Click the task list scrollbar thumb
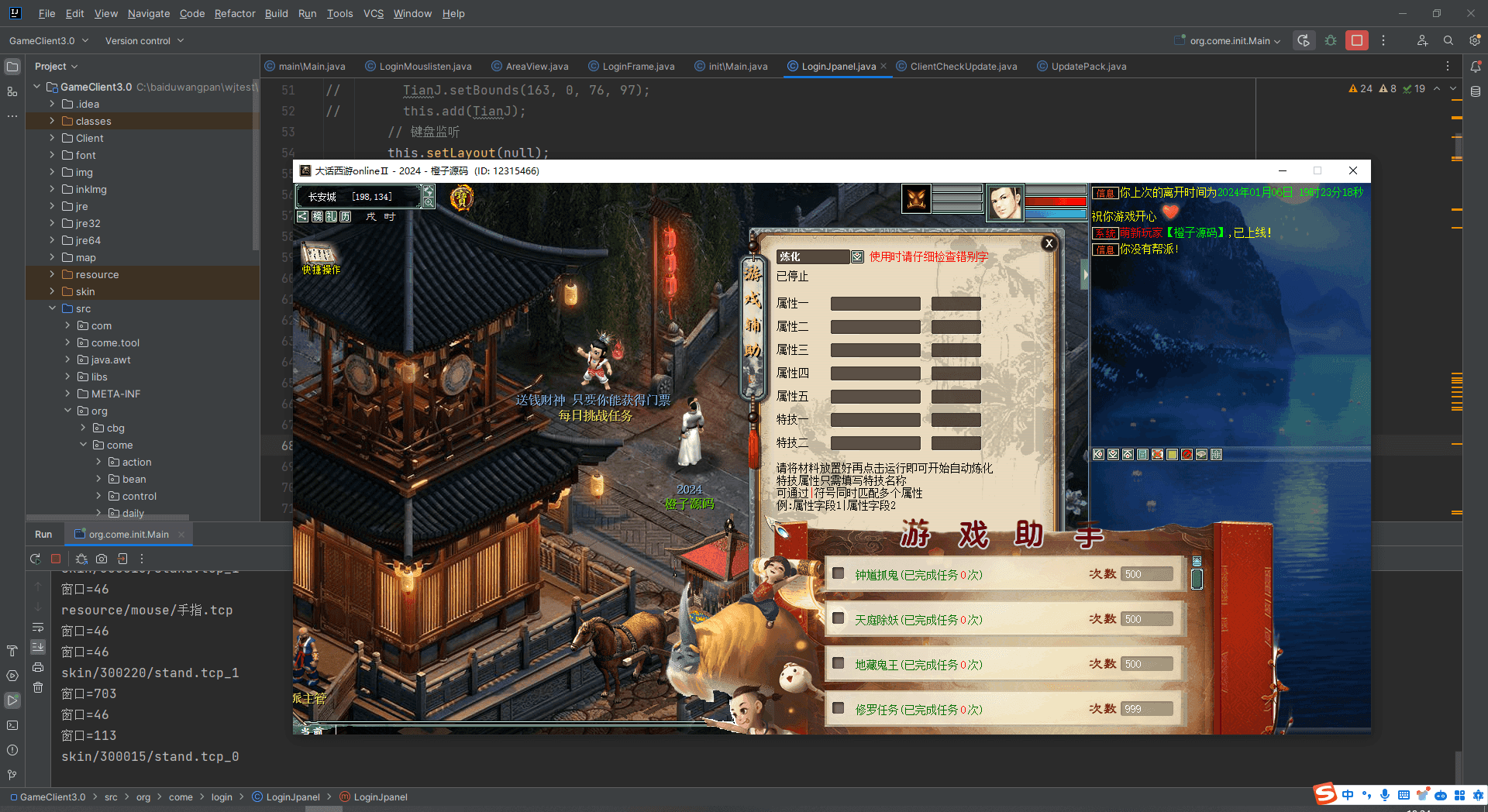This screenshot has height=812, width=1488. pos(1197,579)
